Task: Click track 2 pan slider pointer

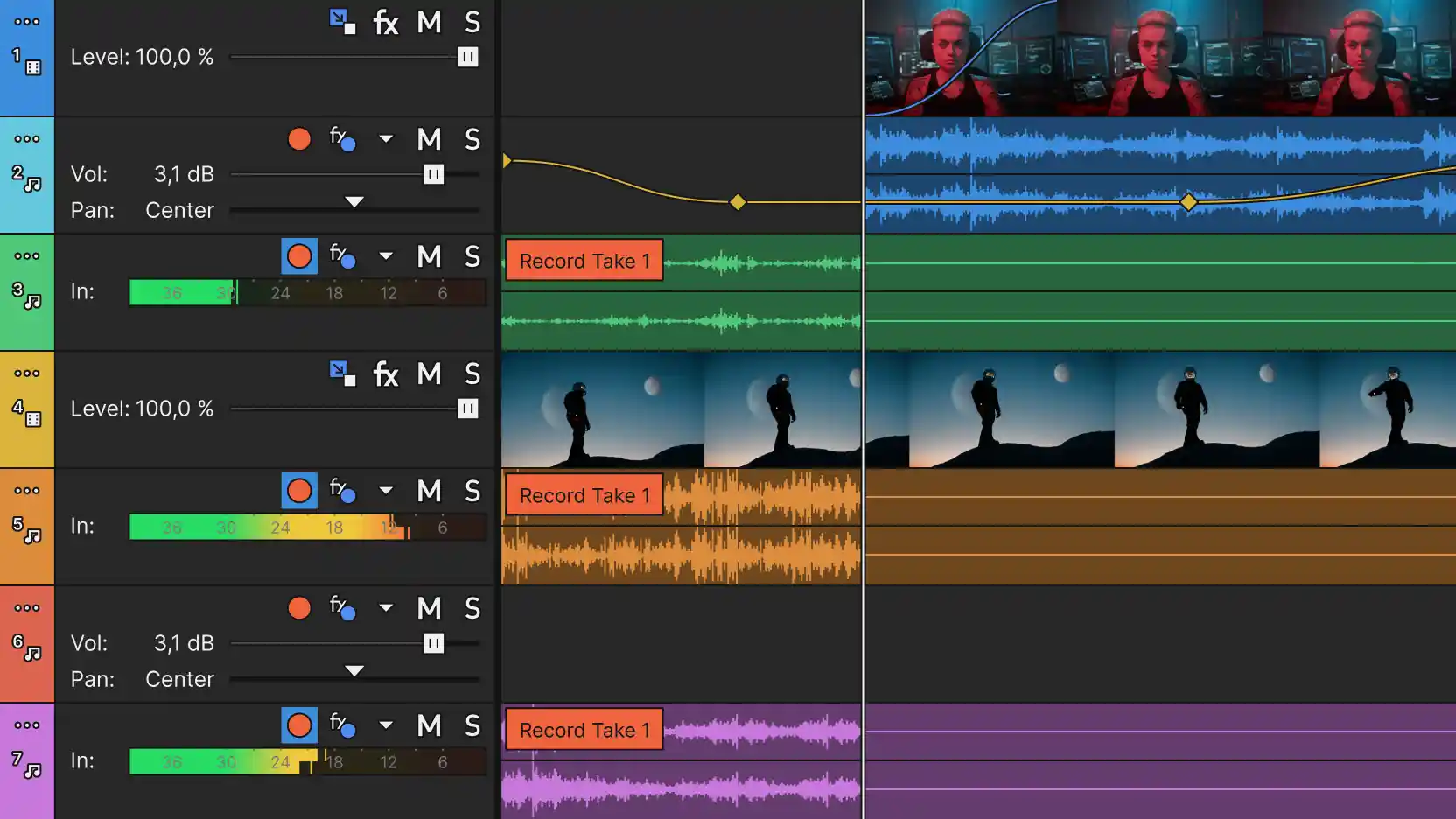Action: 354,202
